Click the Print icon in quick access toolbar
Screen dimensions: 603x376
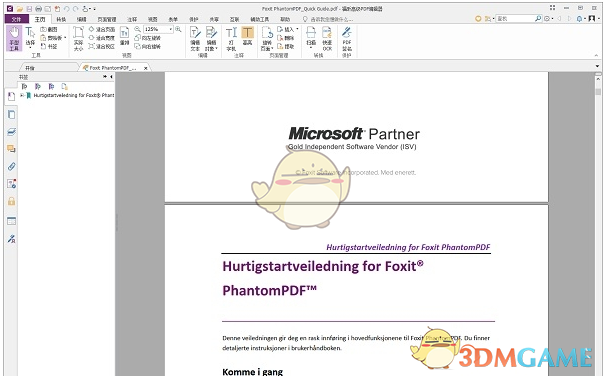pos(38,8)
